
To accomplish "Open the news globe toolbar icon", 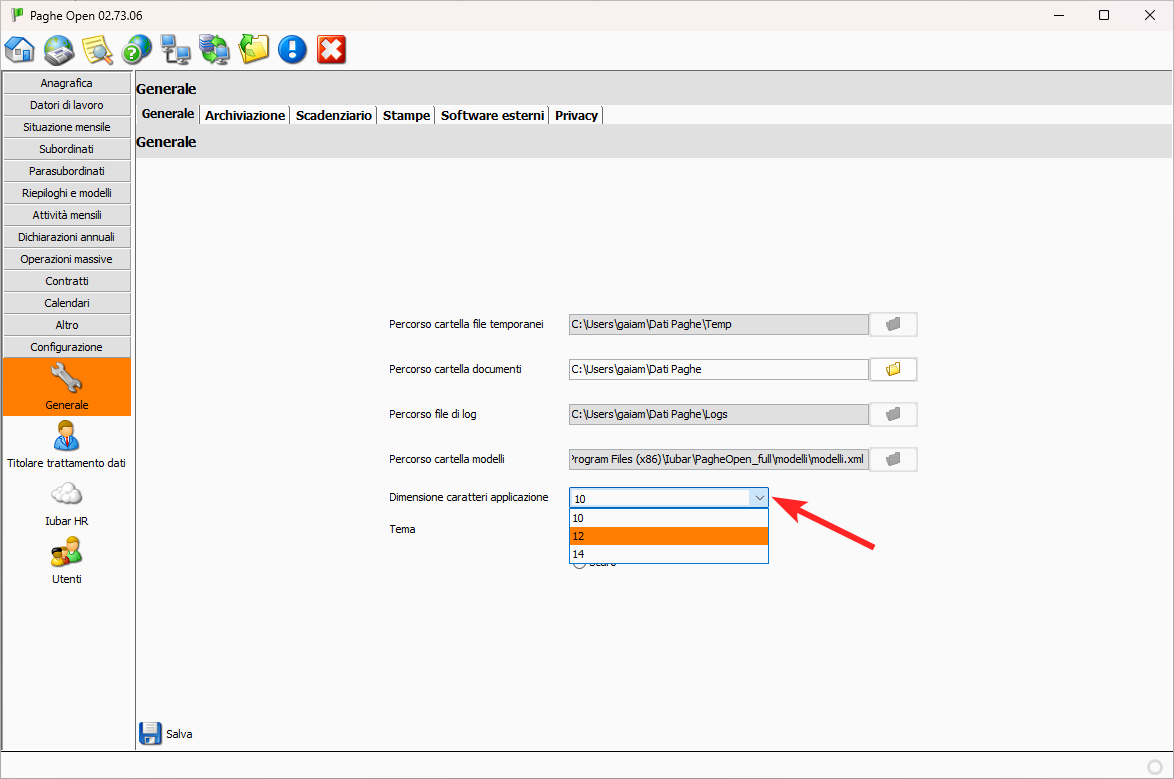I will coord(59,49).
